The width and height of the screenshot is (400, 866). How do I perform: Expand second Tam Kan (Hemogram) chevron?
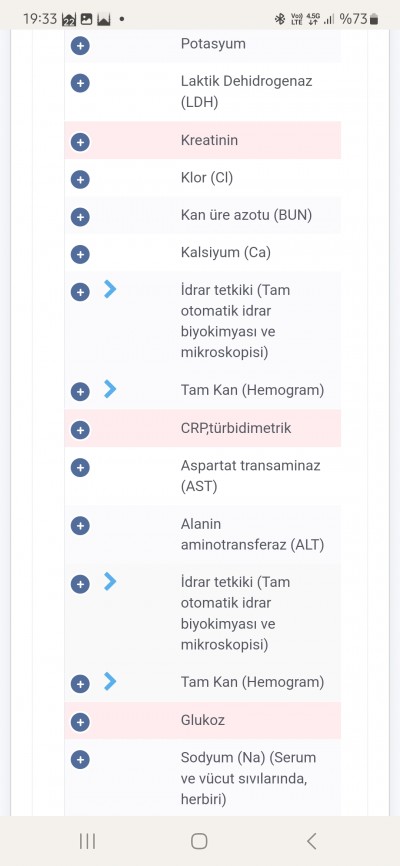click(110, 681)
